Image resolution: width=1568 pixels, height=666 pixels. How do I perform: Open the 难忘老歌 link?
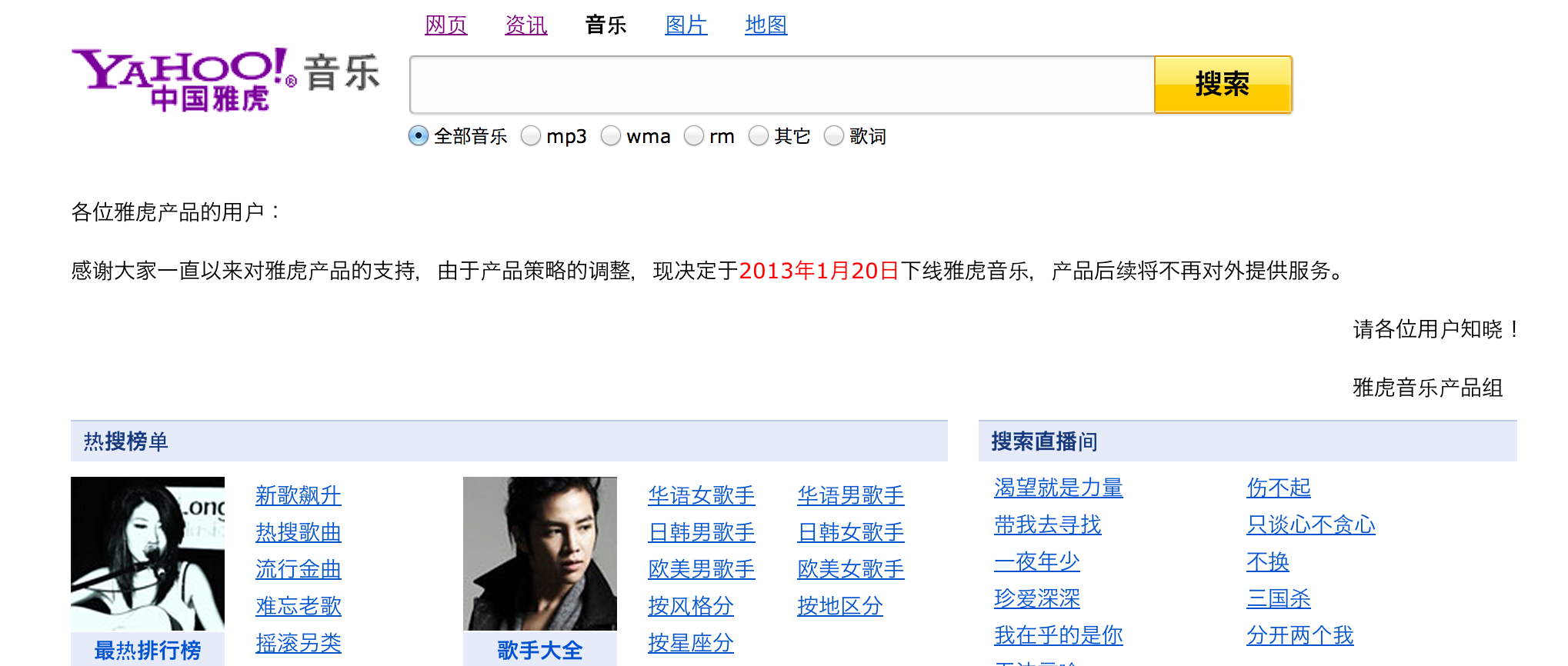pyautogui.click(x=299, y=606)
